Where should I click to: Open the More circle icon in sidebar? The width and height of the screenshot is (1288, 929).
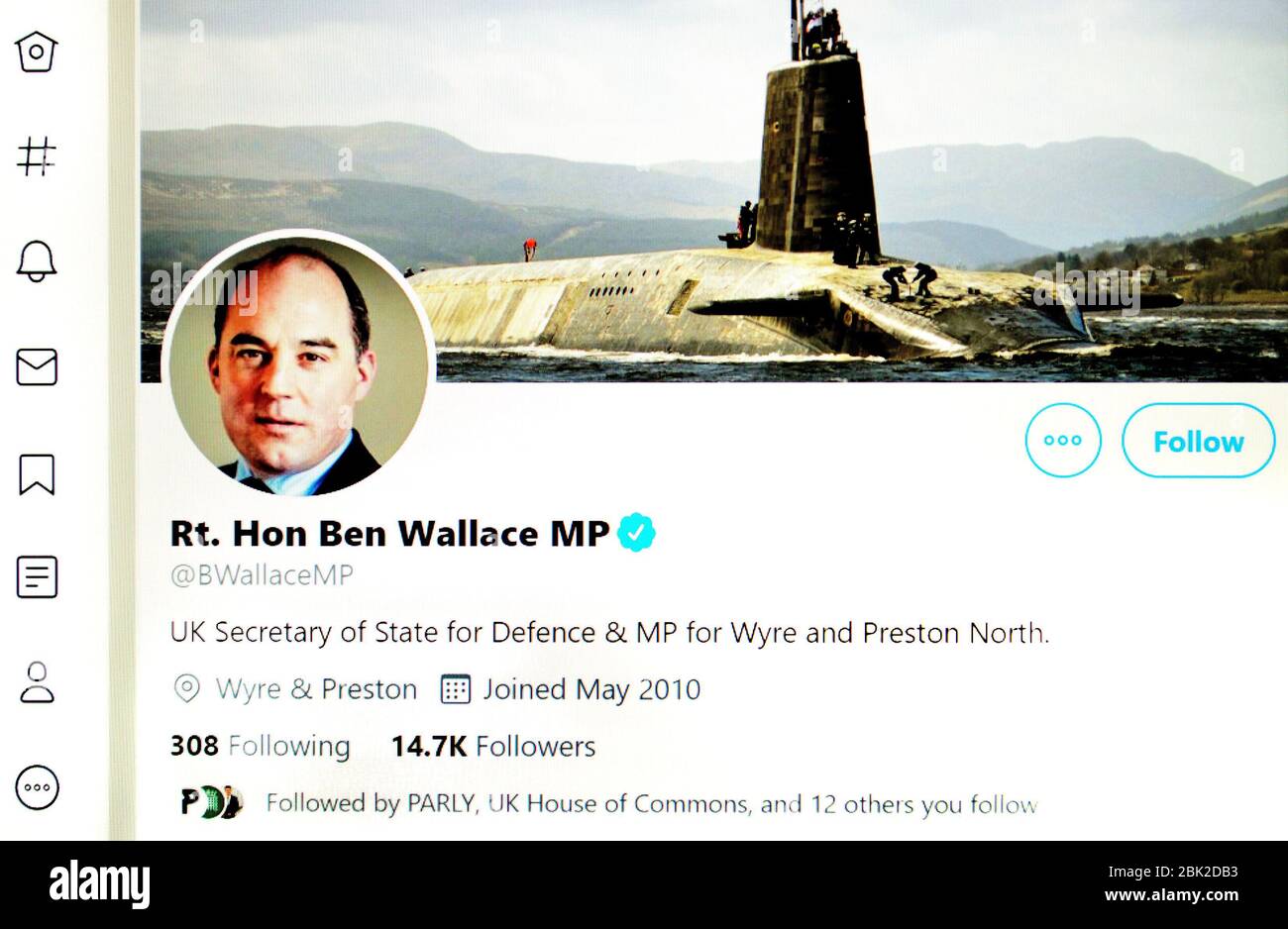point(37,787)
